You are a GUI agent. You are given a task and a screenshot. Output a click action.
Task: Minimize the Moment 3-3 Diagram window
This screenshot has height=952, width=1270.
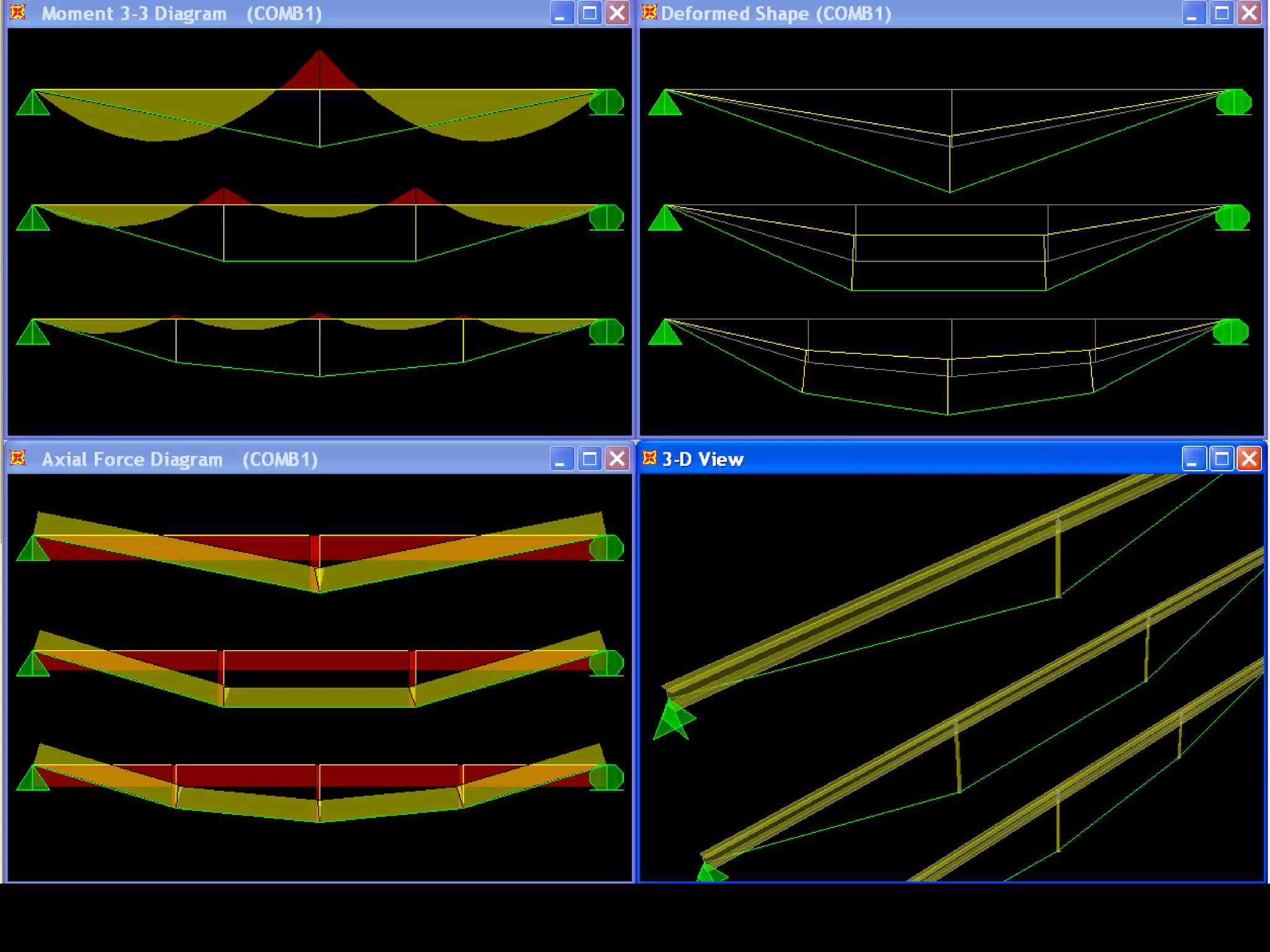click(x=562, y=13)
